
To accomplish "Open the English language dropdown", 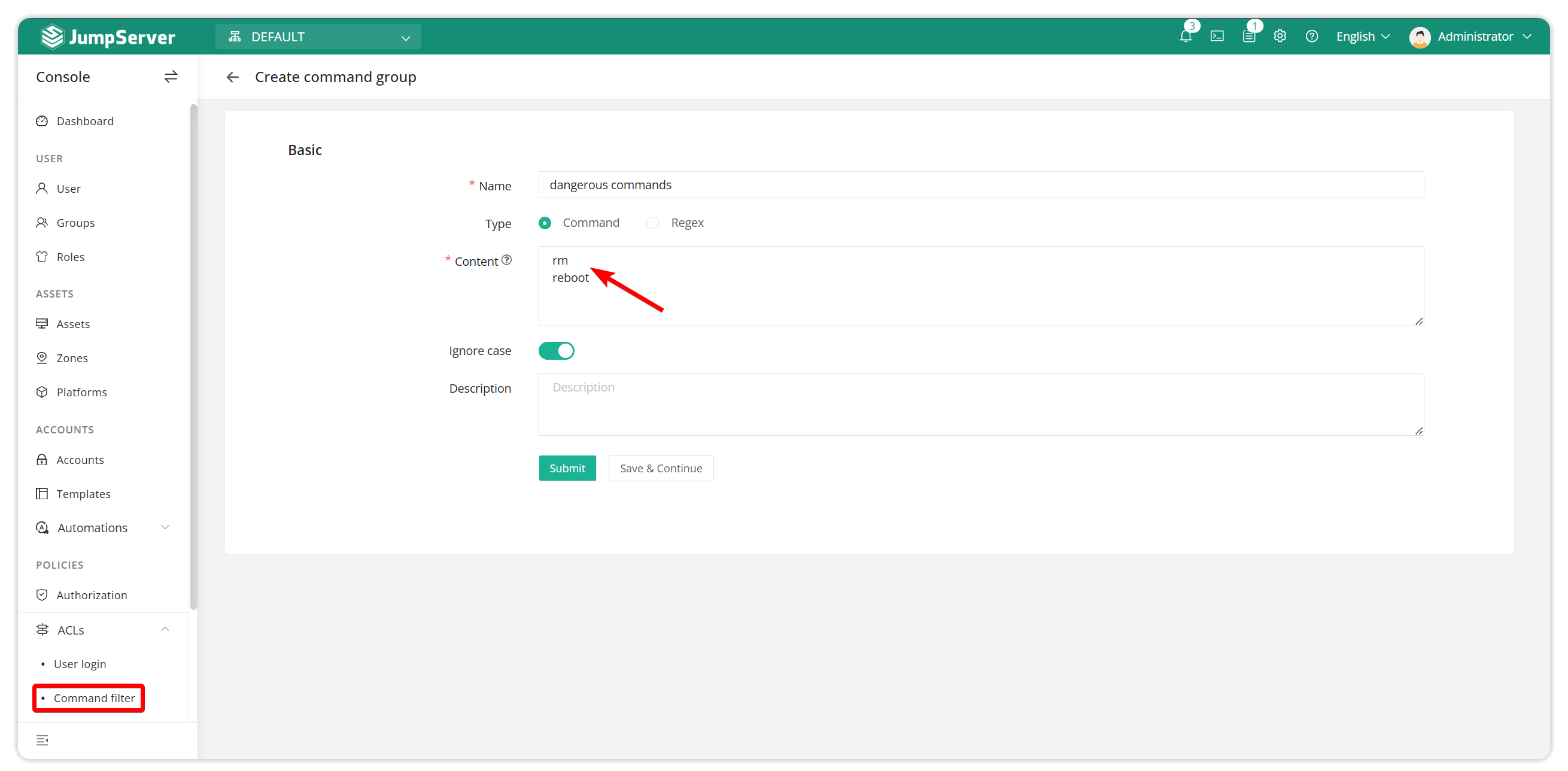I will tap(1363, 37).
